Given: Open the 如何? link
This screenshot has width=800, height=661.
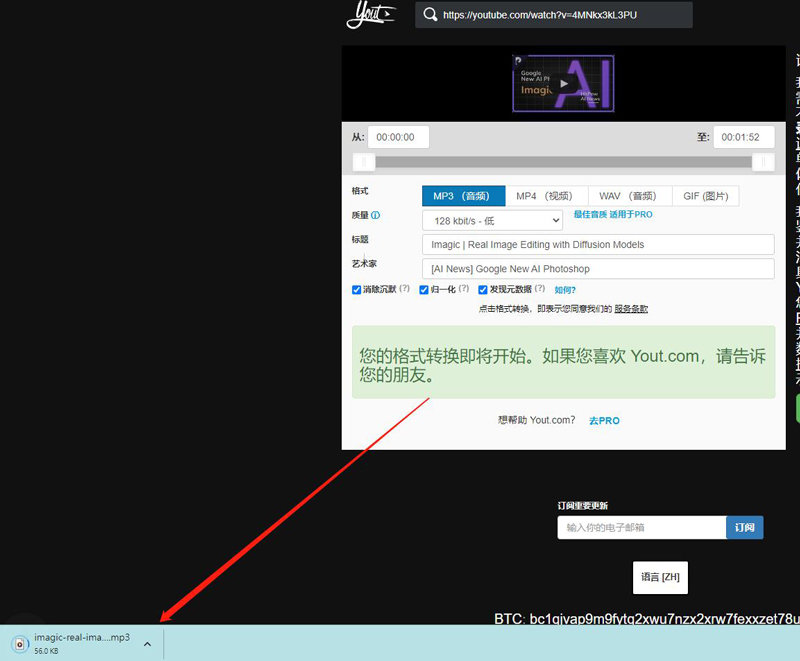Looking at the screenshot, I should point(565,290).
